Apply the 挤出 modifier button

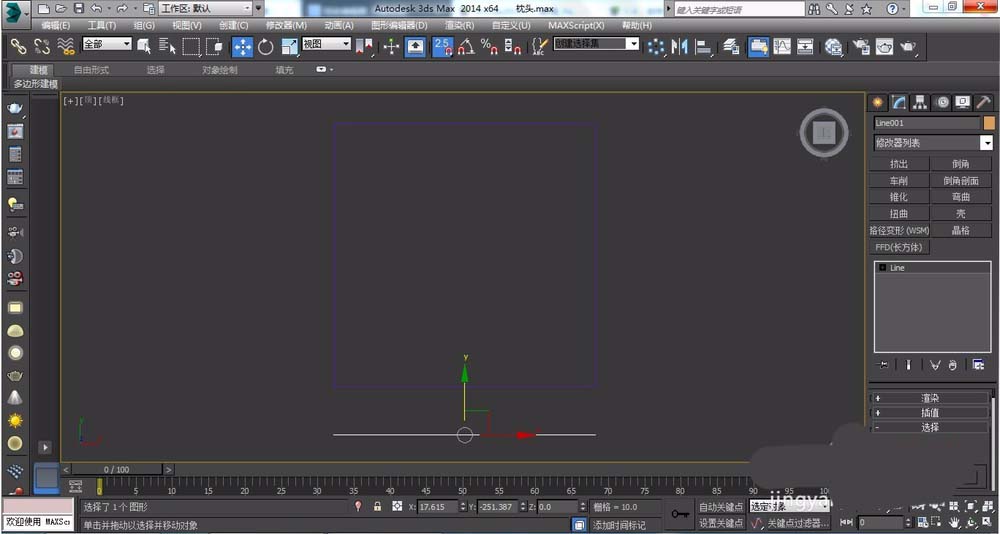(899, 164)
